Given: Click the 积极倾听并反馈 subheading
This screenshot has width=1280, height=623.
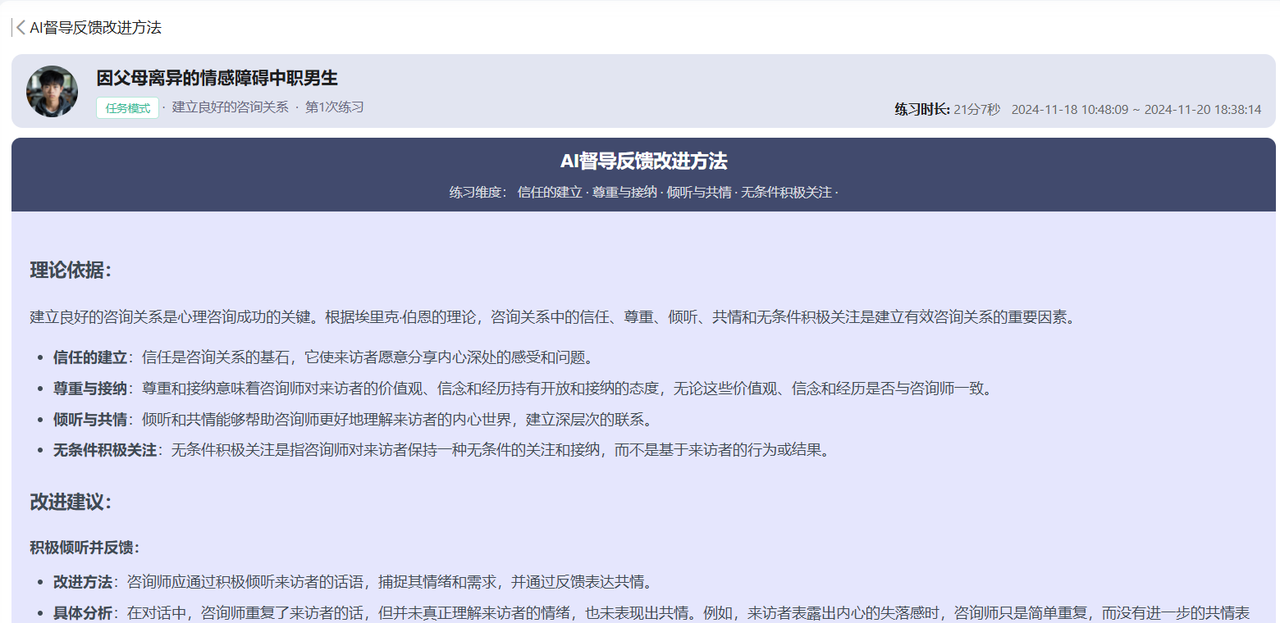Looking at the screenshot, I should coord(85,547).
